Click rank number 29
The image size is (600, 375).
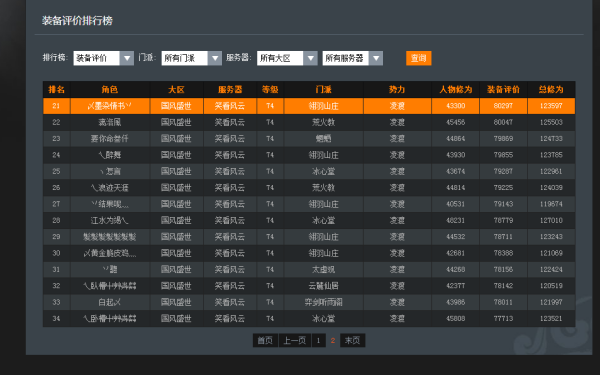point(56,237)
